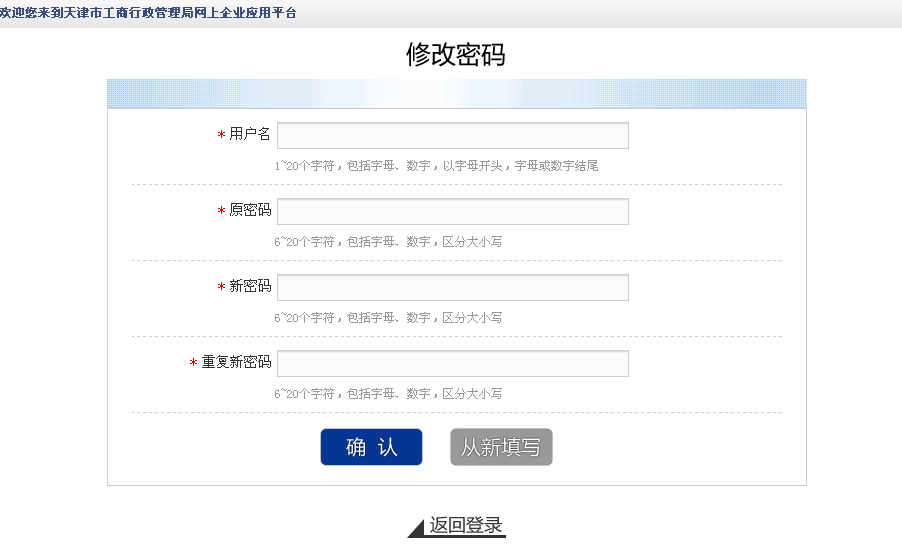The height and width of the screenshot is (544, 902).
Task: Click the 新密码 field label
Action: [250, 286]
